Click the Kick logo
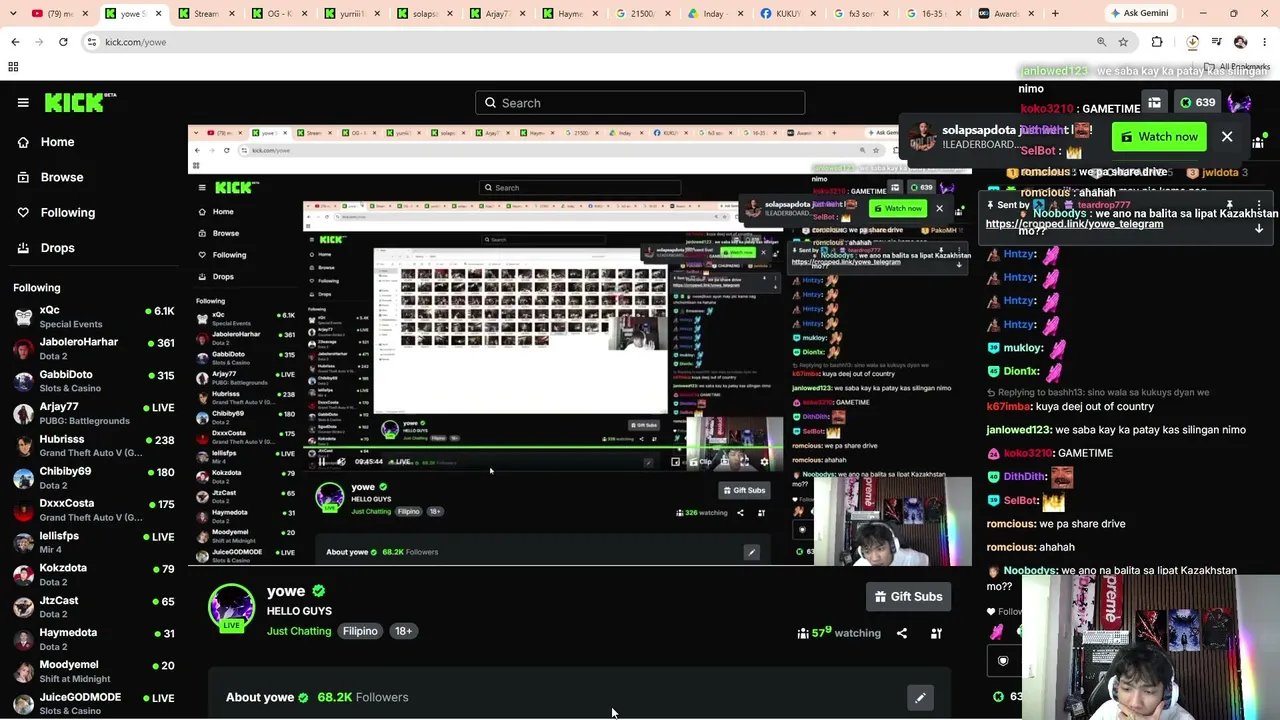The width and height of the screenshot is (1280, 720). click(x=81, y=102)
